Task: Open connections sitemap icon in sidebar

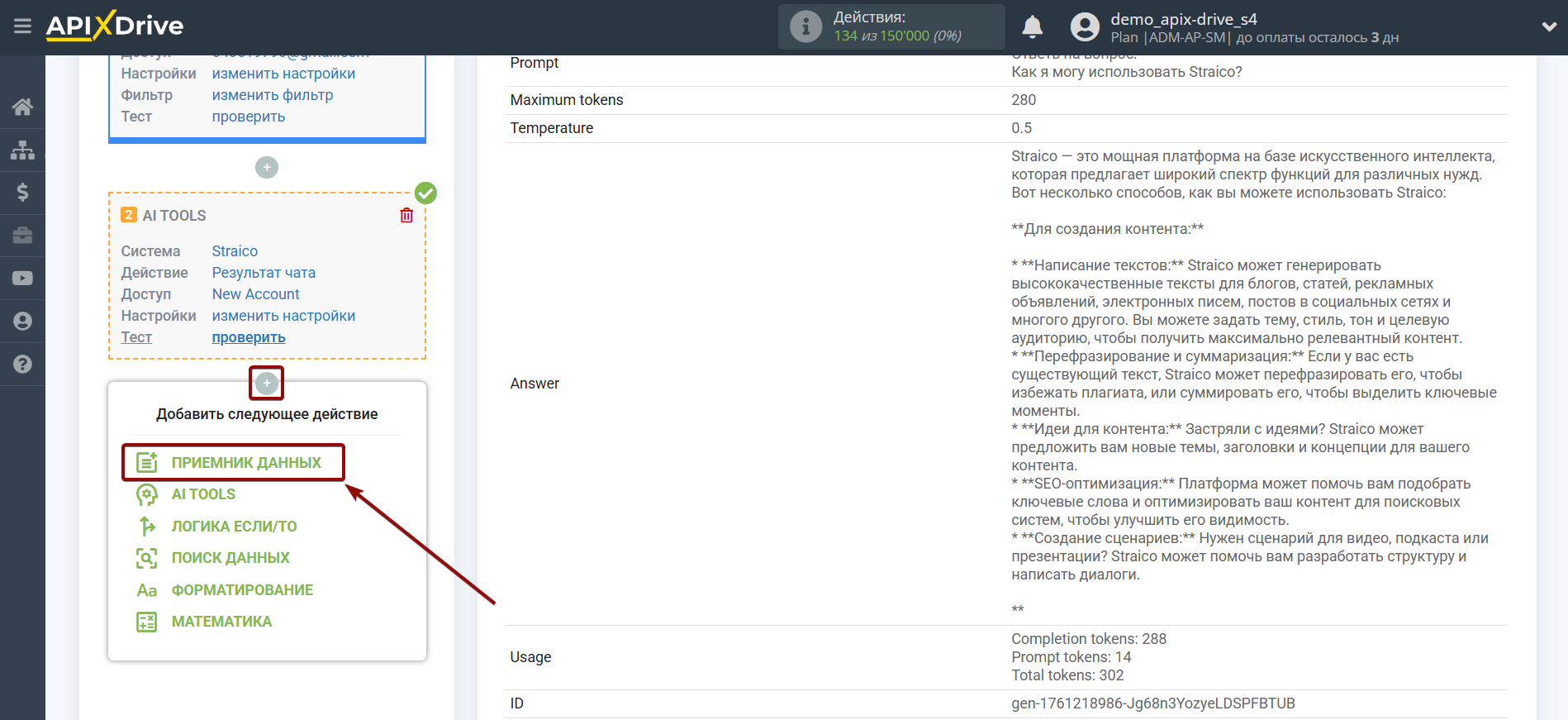Action: point(22,150)
